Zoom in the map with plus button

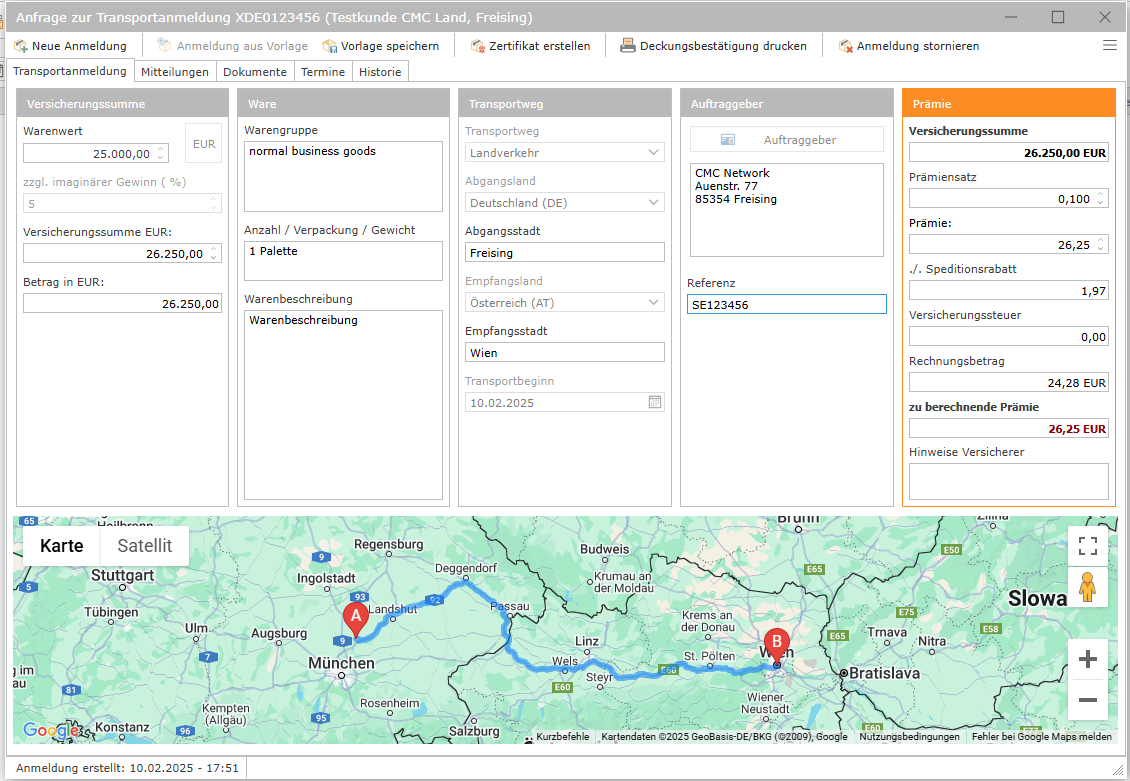1087,660
